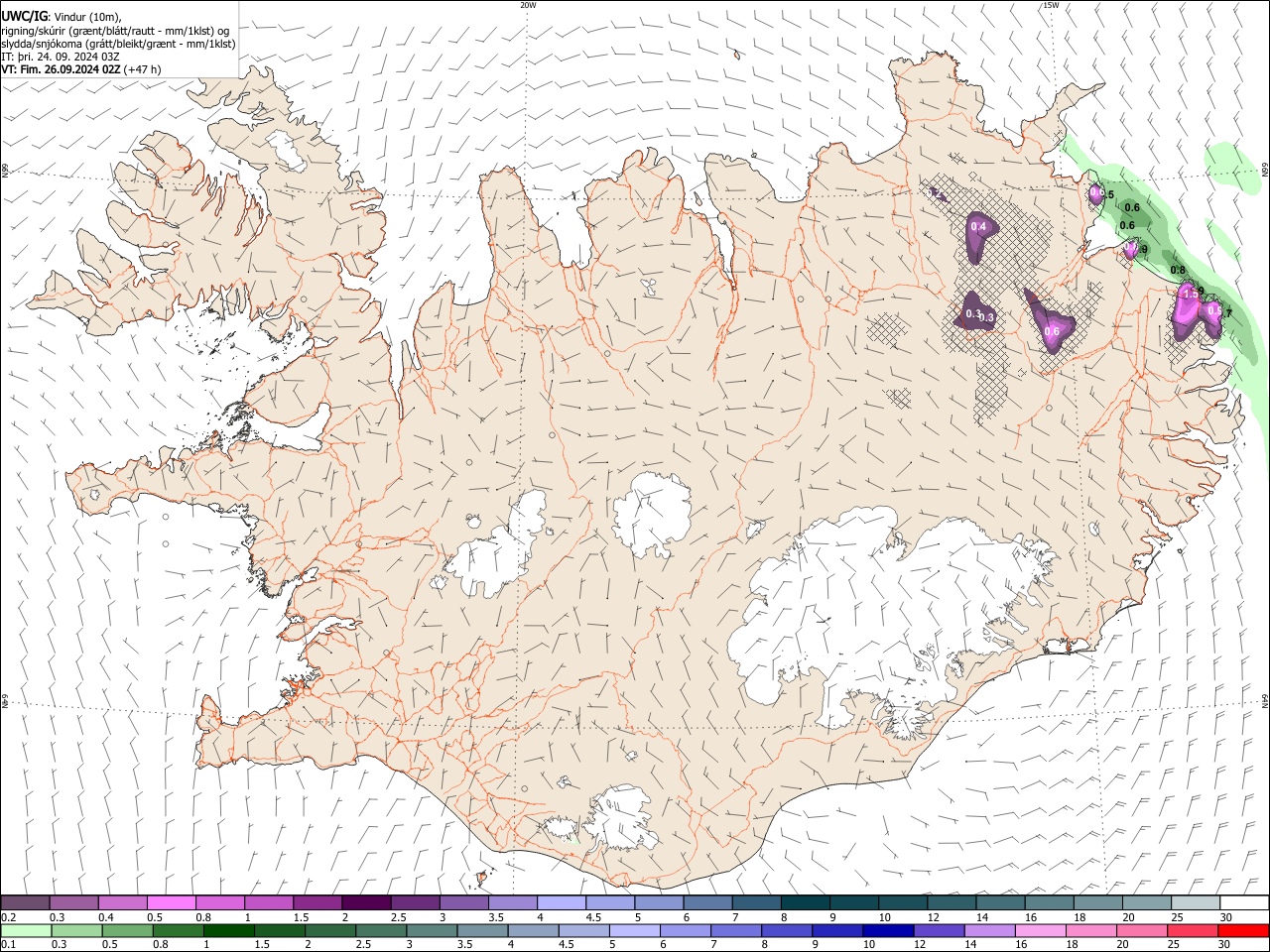Viewport: 1270px width, 952px height.
Task: Select the bottom row green swatch starting at 0.5
Action: (x=128, y=930)
